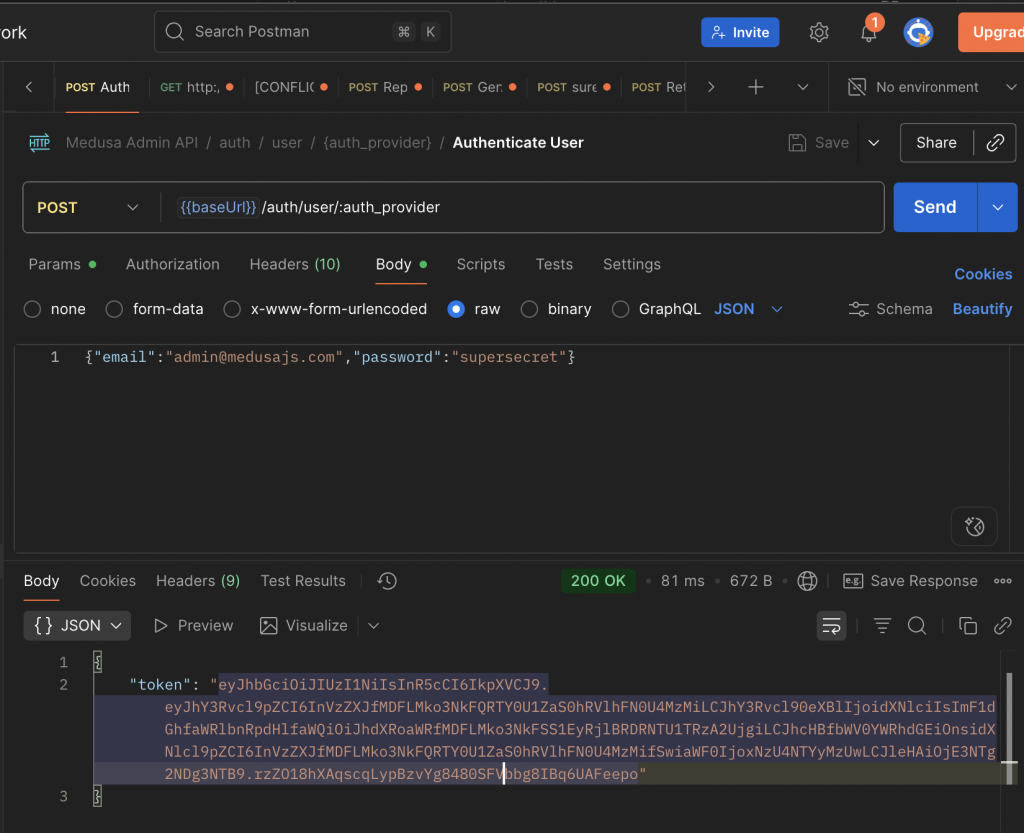Viewport: 1024px width, 833px height.
Task: Select the raw body type
Action: coord(456,309)
